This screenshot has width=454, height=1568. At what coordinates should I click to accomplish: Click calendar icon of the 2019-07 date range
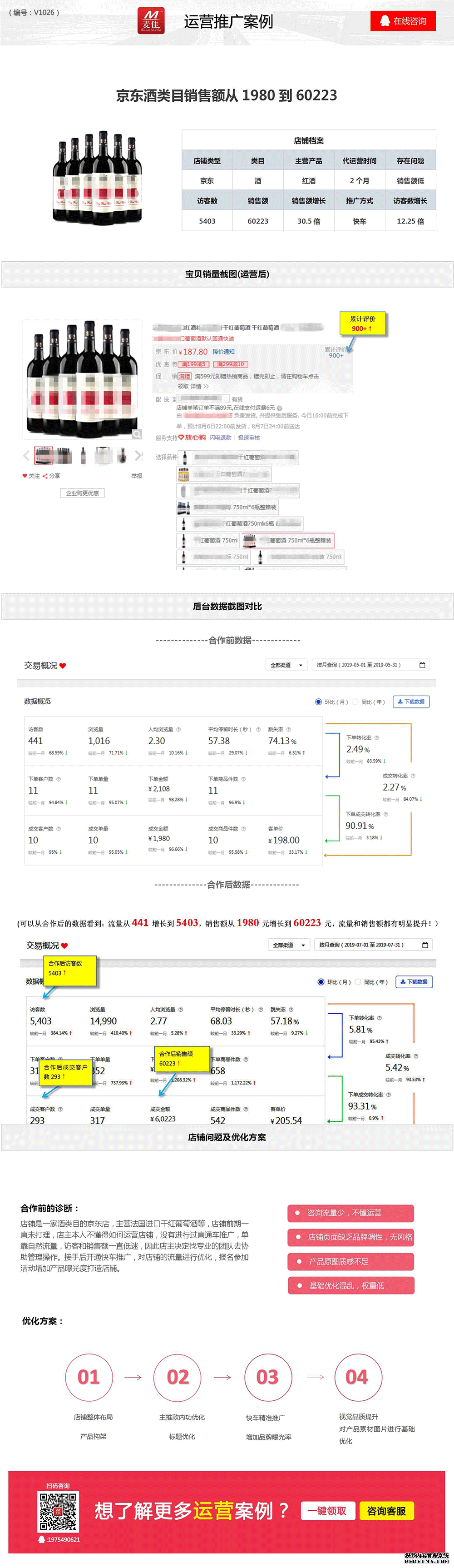tap(425, 946)
